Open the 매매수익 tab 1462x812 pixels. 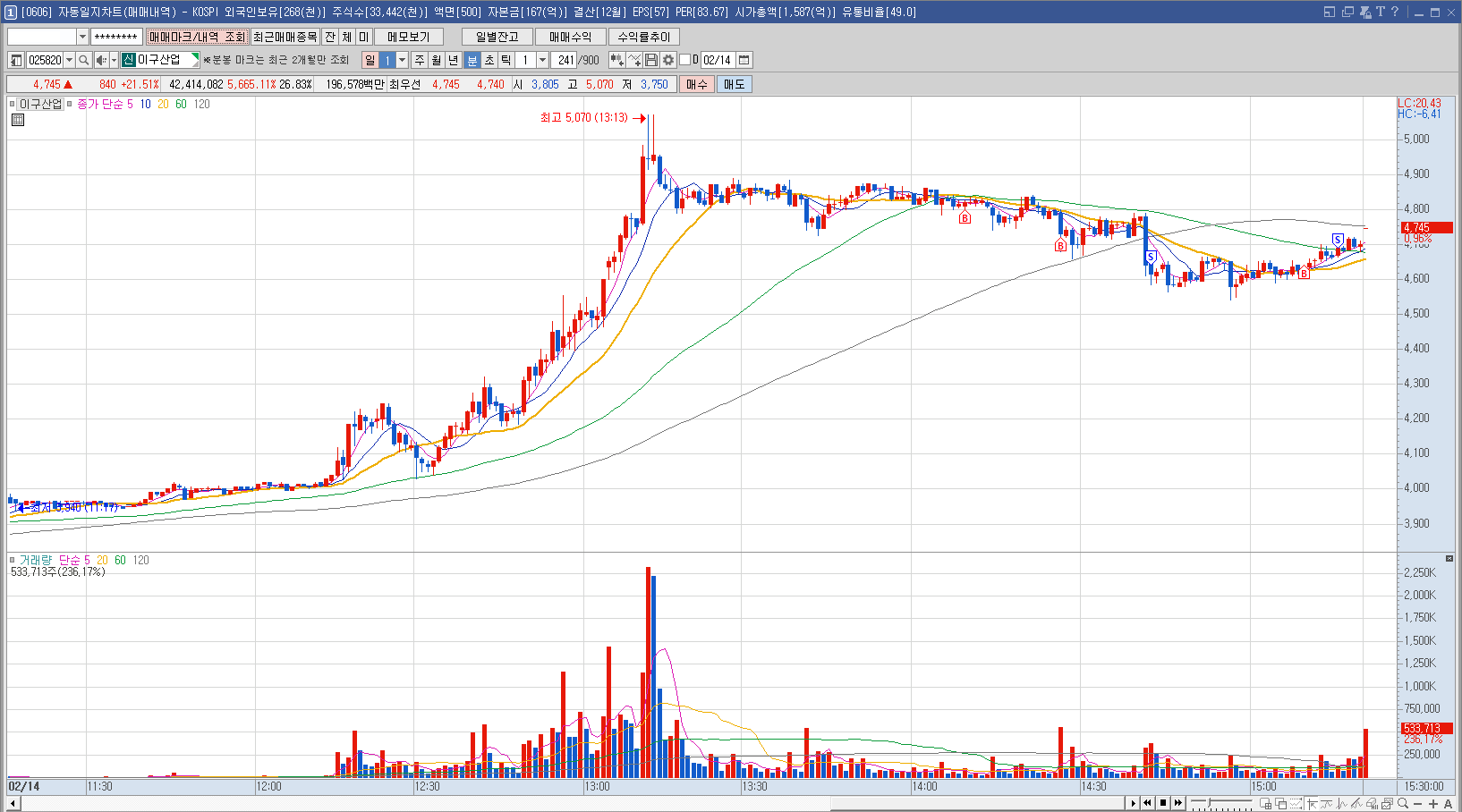[x=571, y=37]
